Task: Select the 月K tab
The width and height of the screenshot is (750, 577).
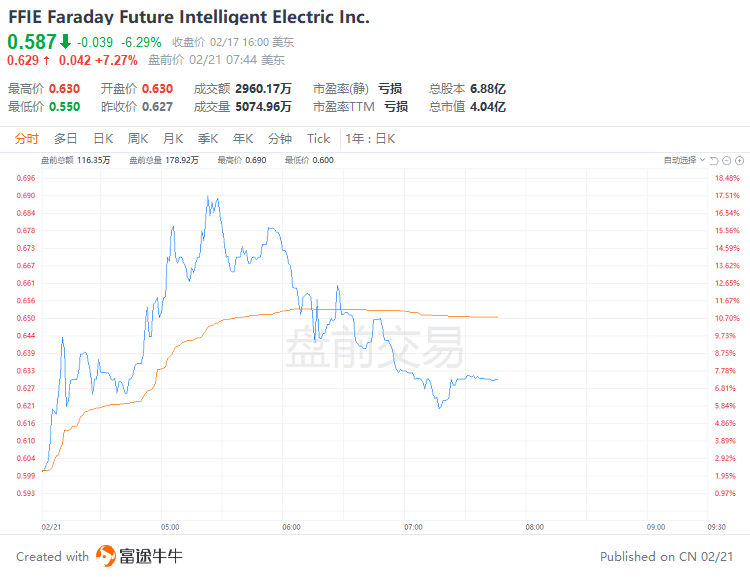Action: pos(173,139)
